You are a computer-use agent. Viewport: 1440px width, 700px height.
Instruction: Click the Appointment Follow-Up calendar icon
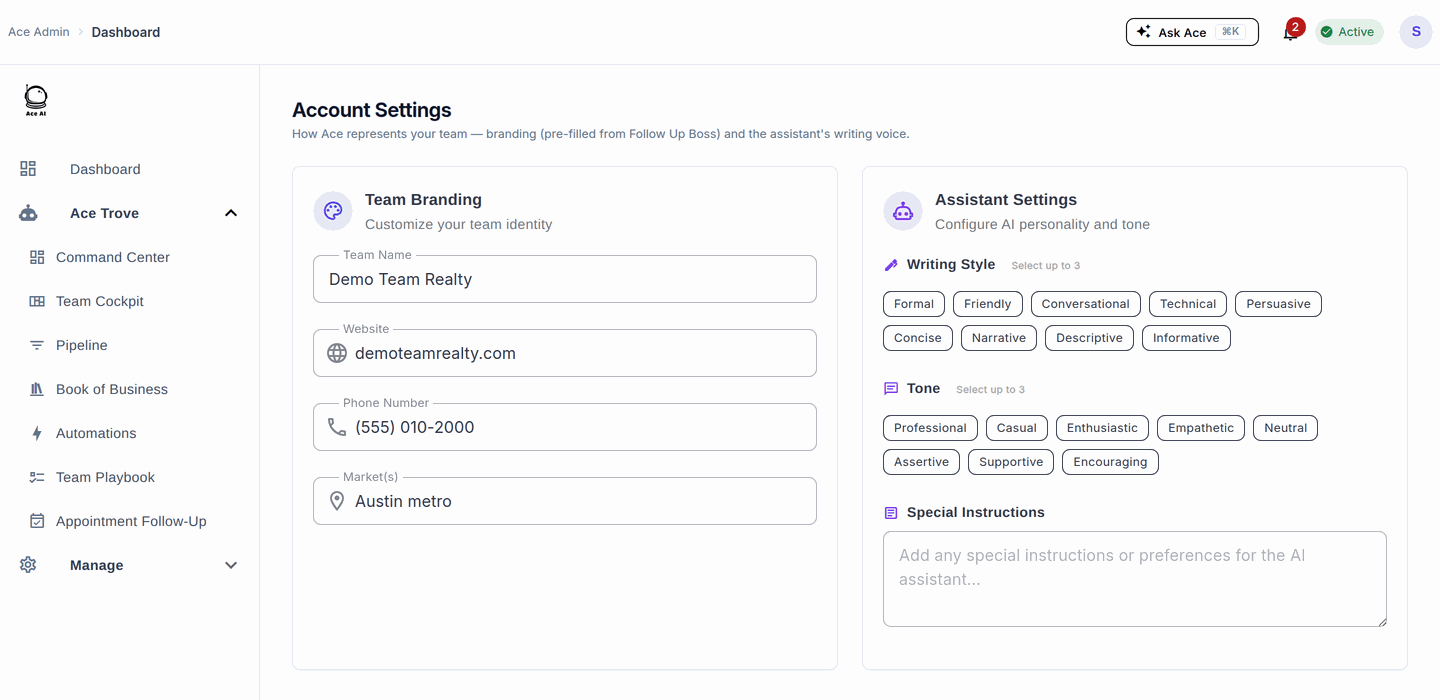pos(37,521)
